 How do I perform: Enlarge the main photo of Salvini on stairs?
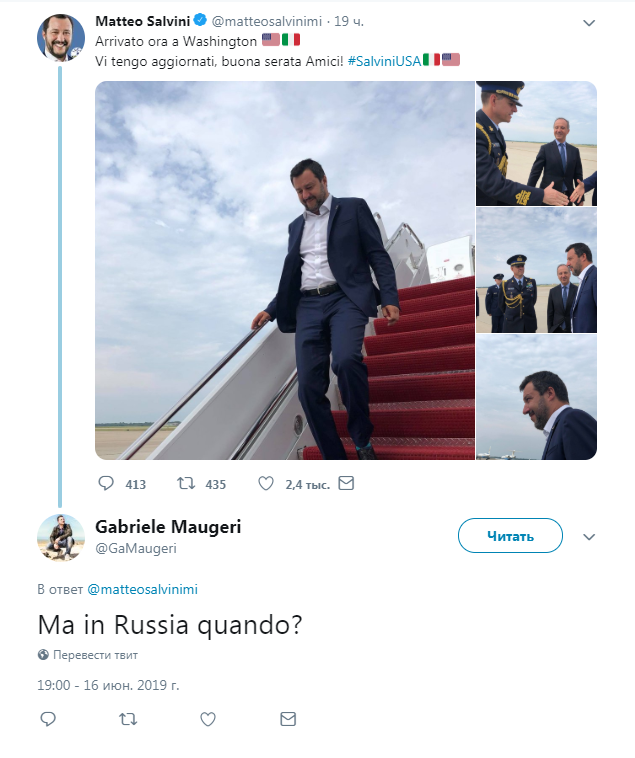(x=285, y=270)
